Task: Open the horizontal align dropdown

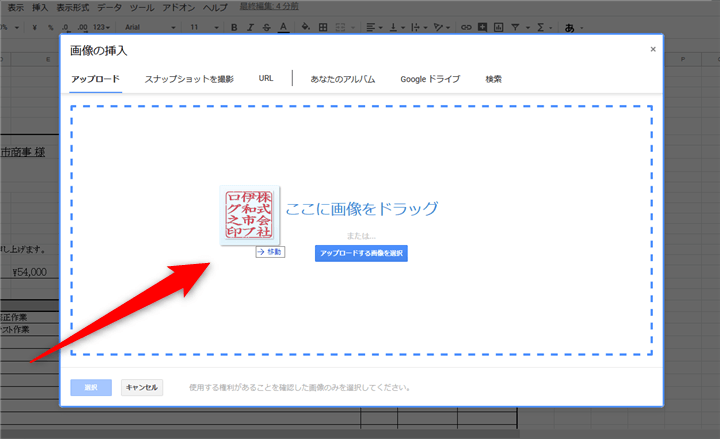Action: coord(374,28)
